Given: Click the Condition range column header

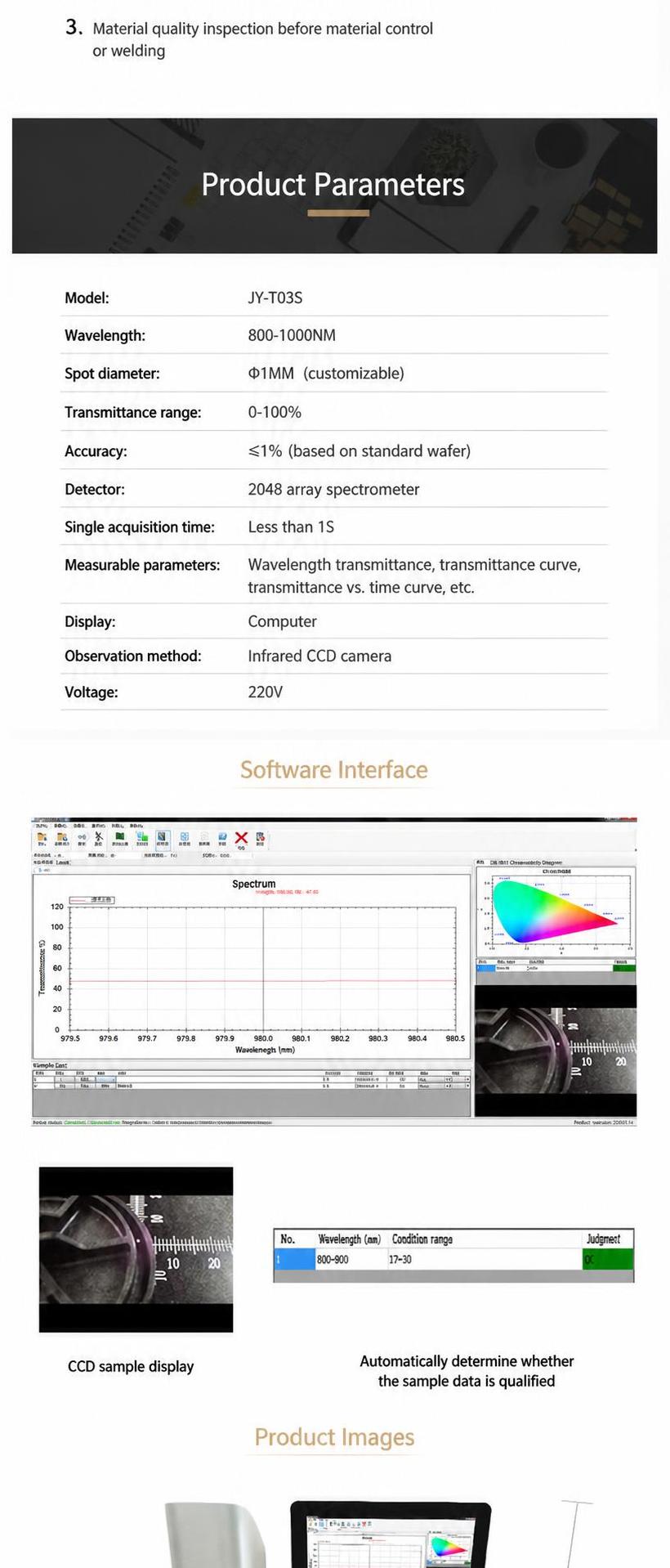Looking at the screenshot, I should (x=422, y=1239).
